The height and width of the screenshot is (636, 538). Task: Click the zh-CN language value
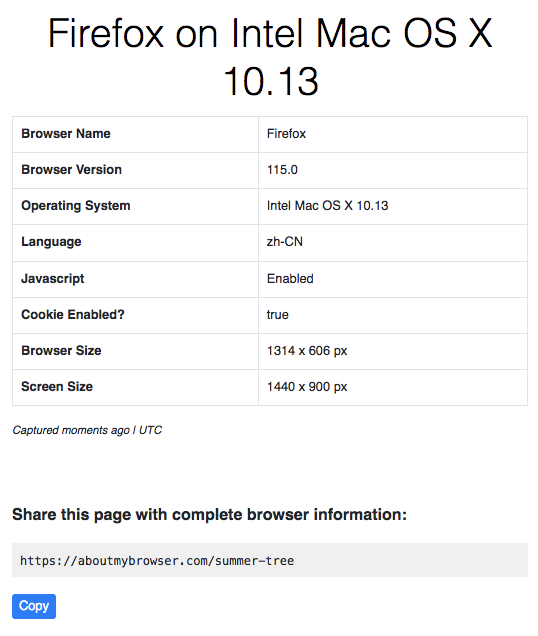point(285,242)
